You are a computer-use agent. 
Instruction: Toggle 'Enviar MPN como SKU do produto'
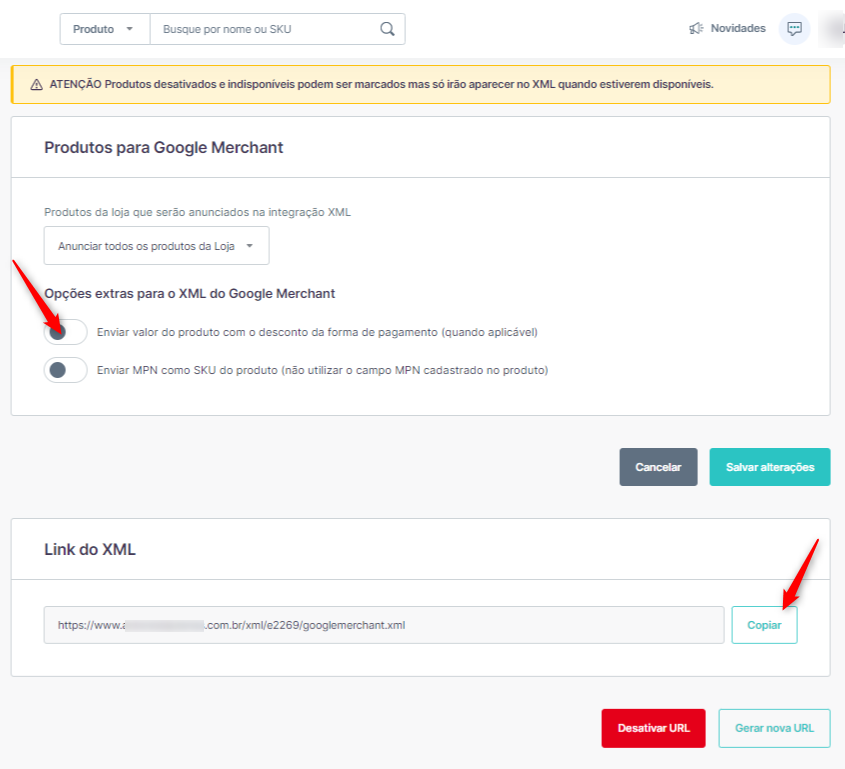pyautogui.click(x=65, y=370)
